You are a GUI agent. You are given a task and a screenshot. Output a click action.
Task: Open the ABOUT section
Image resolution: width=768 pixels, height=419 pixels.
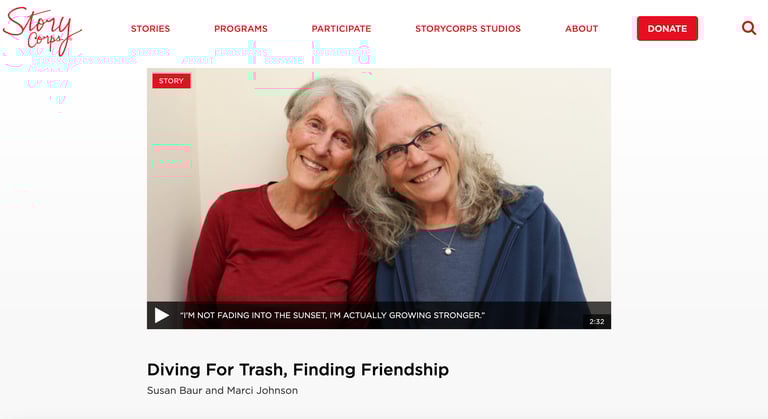coord(581,28)
